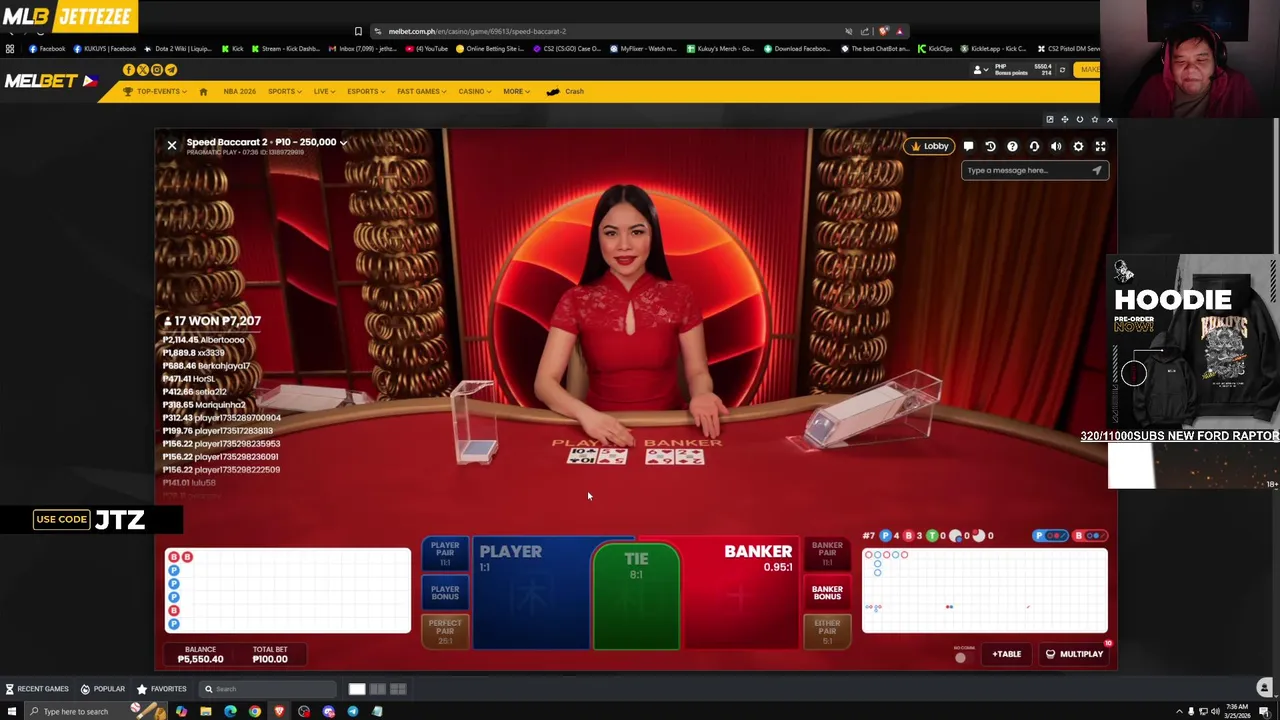Image resolution: width=1280 pixels, height=720 pixels.
Task: Open user account icon in header
Action: (978, 70)
